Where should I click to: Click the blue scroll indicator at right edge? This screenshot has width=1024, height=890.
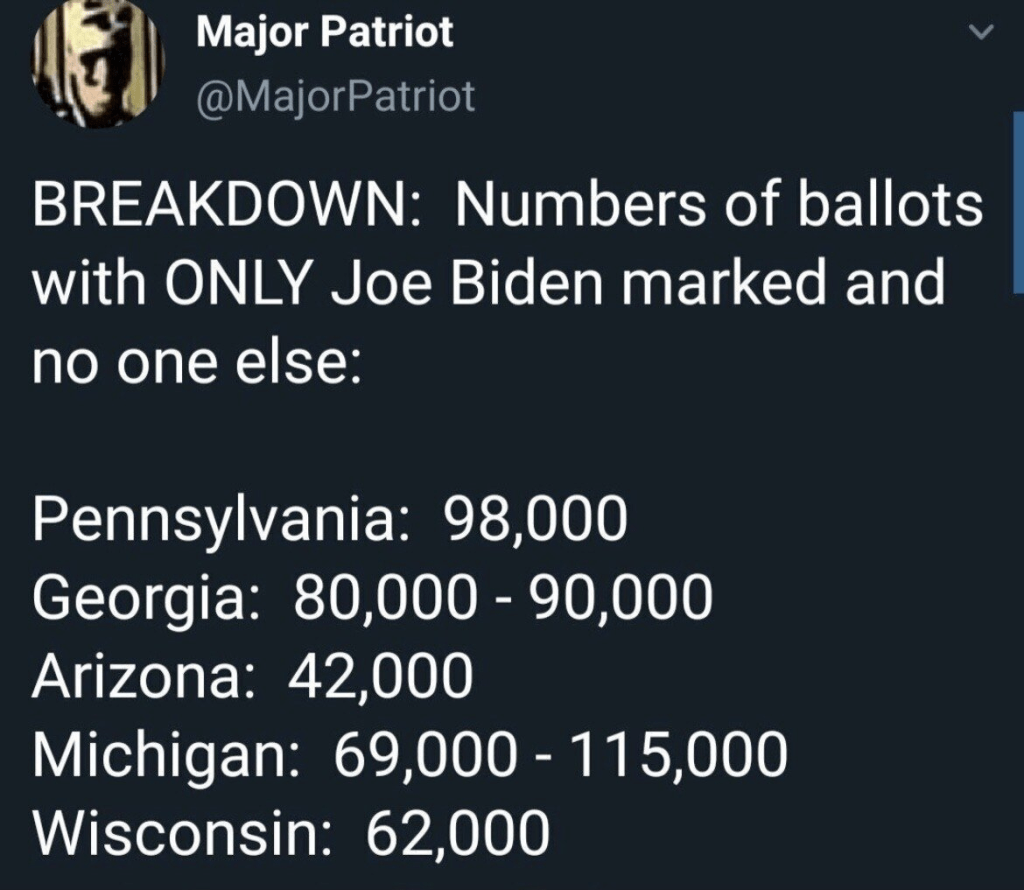tap(1018, 200)
